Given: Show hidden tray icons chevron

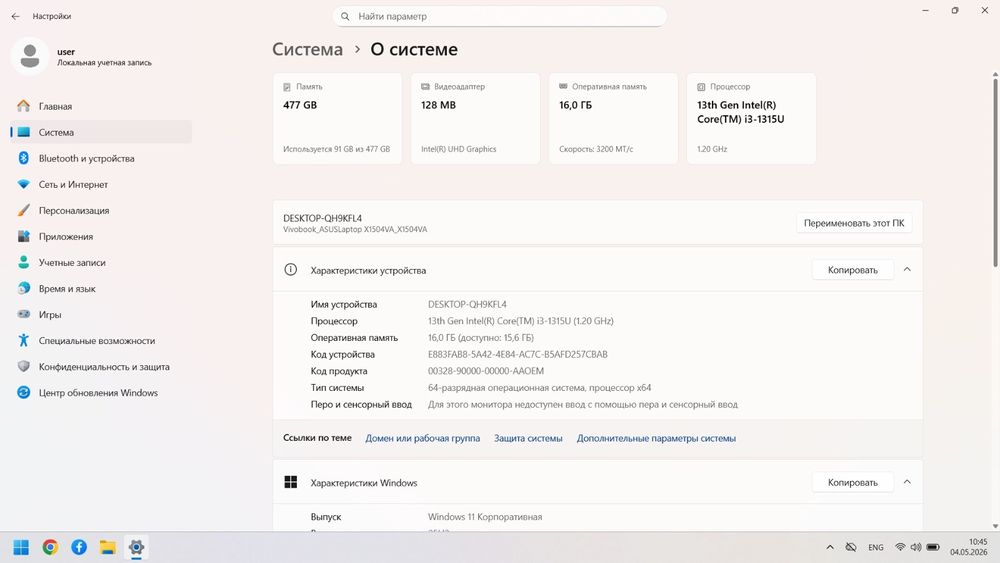Looking at the screenshot, I should click(830, 547).
